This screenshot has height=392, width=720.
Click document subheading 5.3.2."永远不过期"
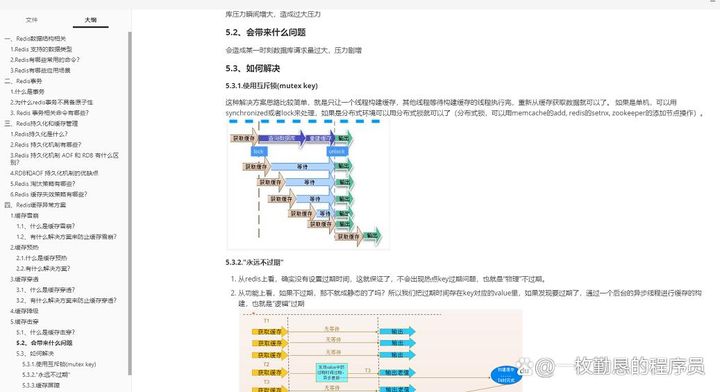[254, 263]
